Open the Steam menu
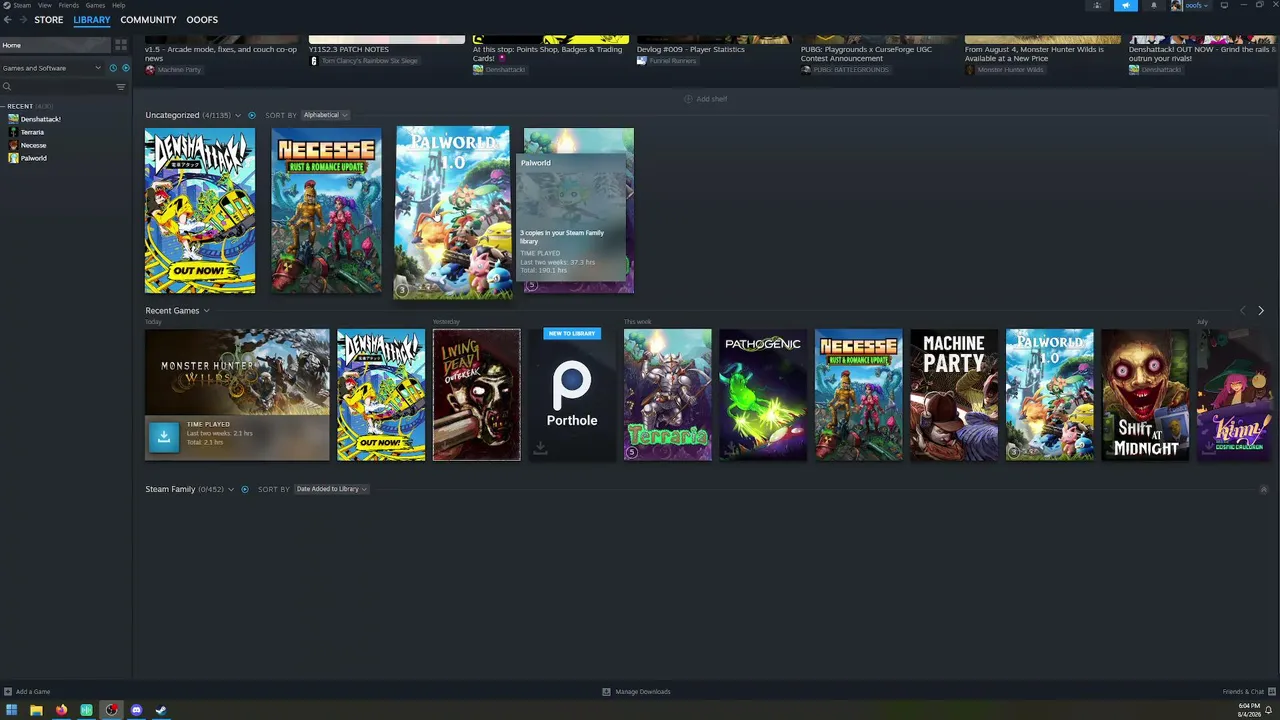1280x720 pixels. coord(22,5)
